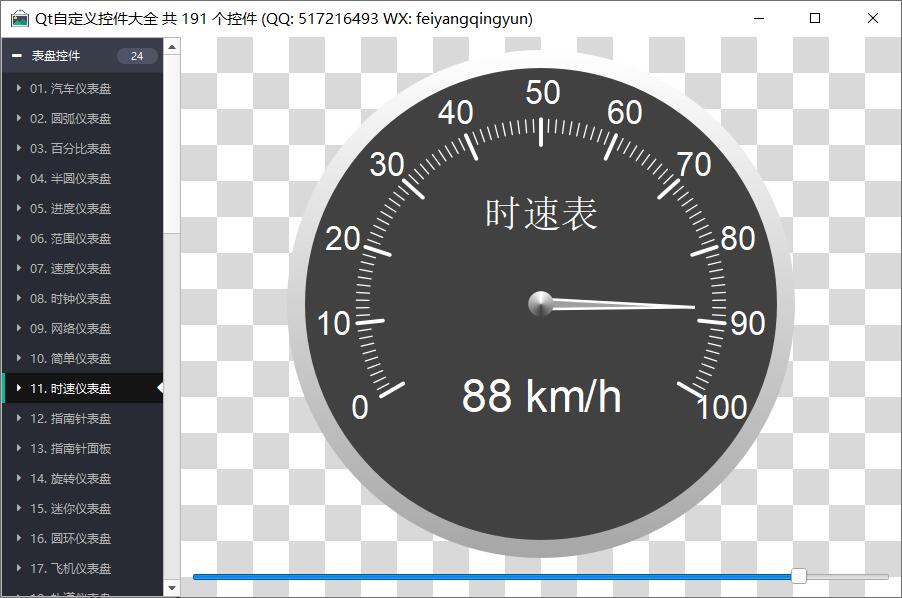The image size is (902, 598).
Task: Select 02. 圆弧仪表盘 in sidebar
Action: [x=70, y=118]
